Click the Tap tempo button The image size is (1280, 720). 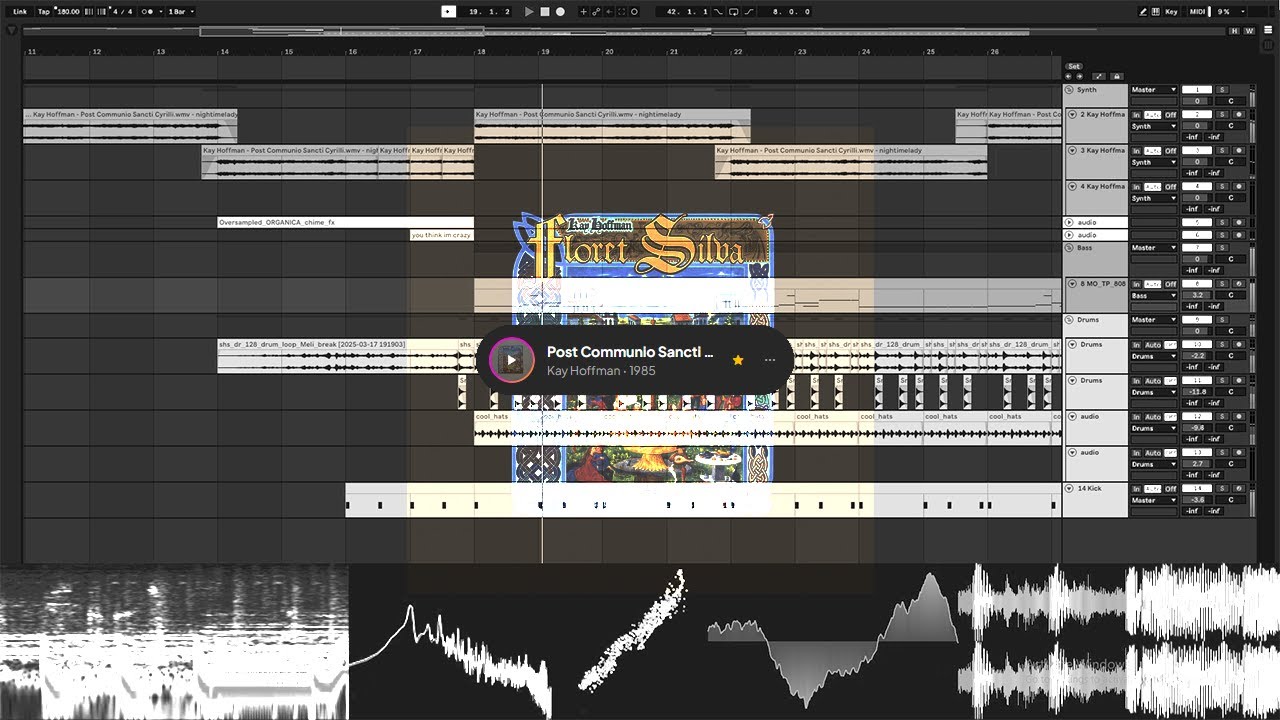click(43, 12)
